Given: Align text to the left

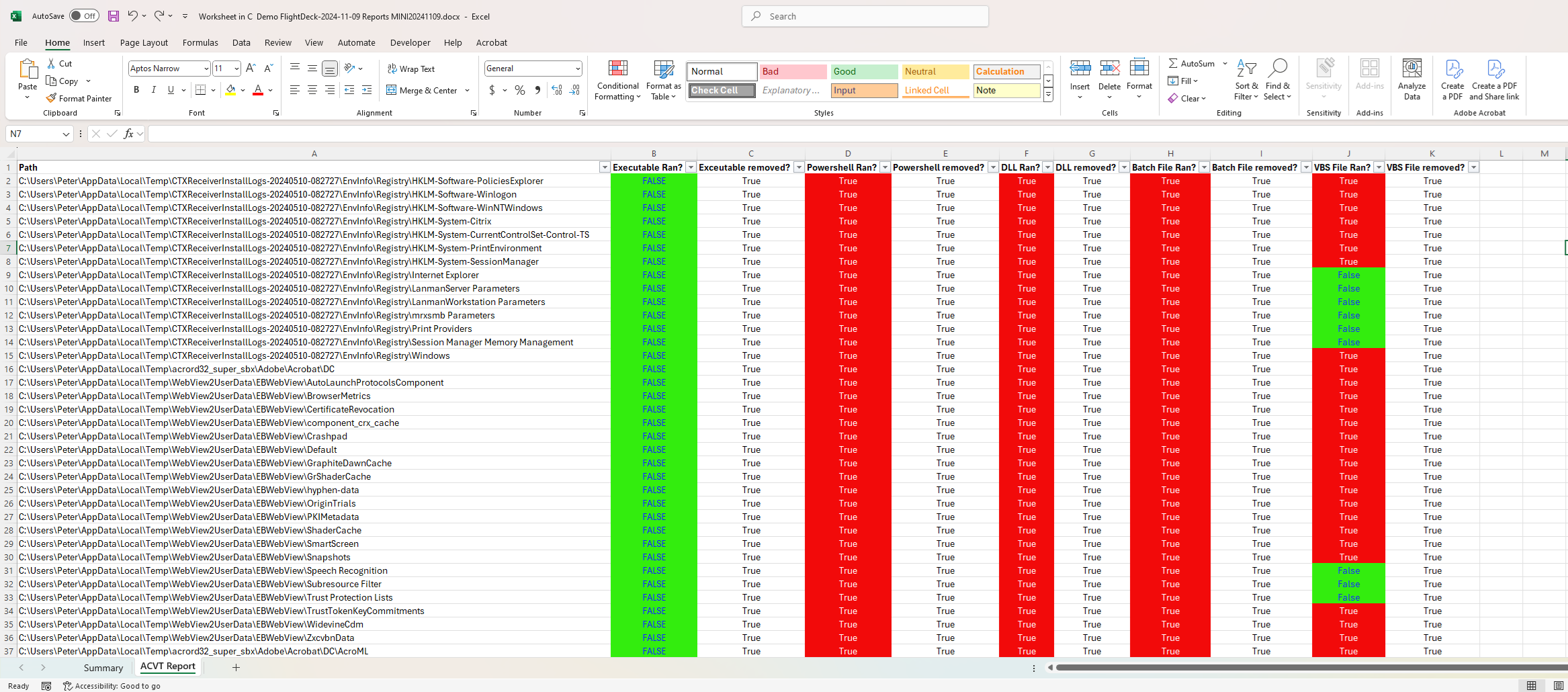Looking at the screenshot, I should coord(295,90).
